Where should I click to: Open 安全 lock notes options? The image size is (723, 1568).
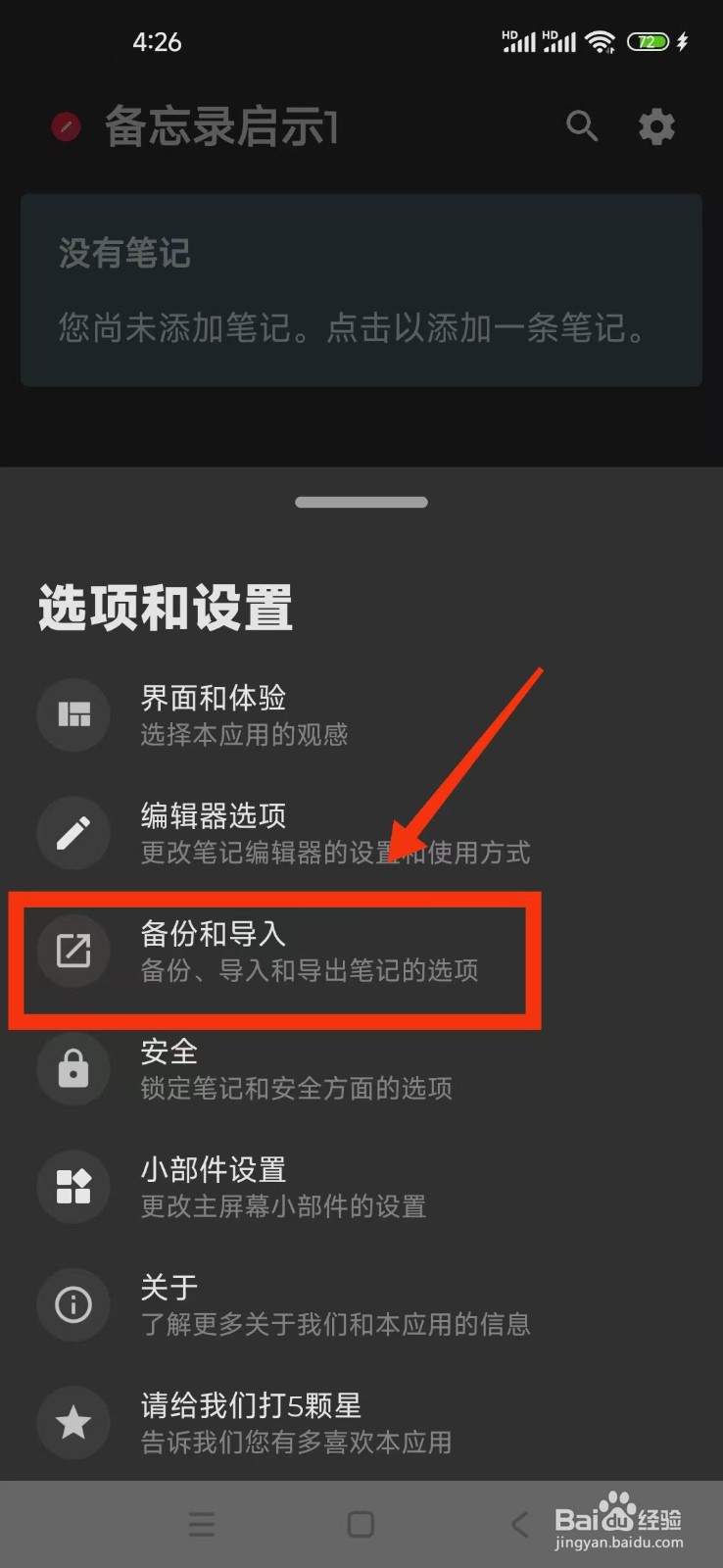coord(361,1069)
